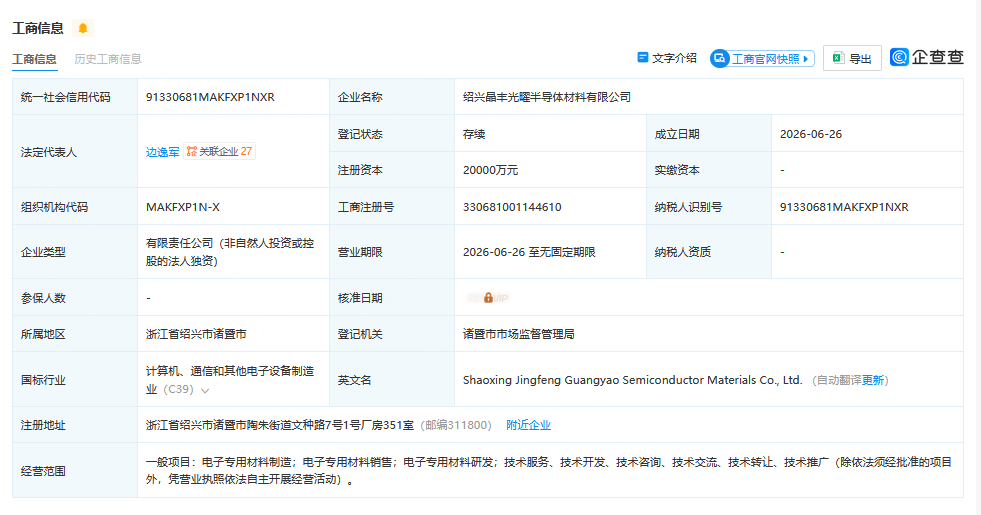Screen dimensions: 981x515
Task: Click the 核准日期 label
Action: click(x=360, y=298)
